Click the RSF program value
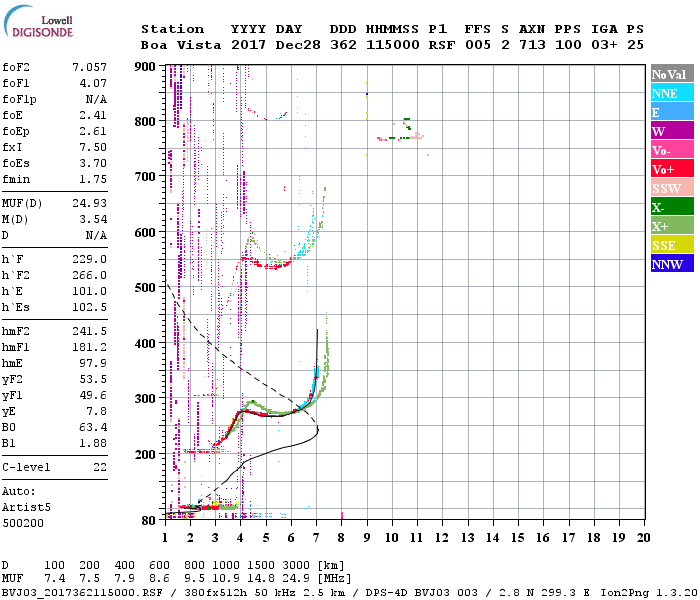This screenshot has width=700, height=600. (x=442, y=45)
